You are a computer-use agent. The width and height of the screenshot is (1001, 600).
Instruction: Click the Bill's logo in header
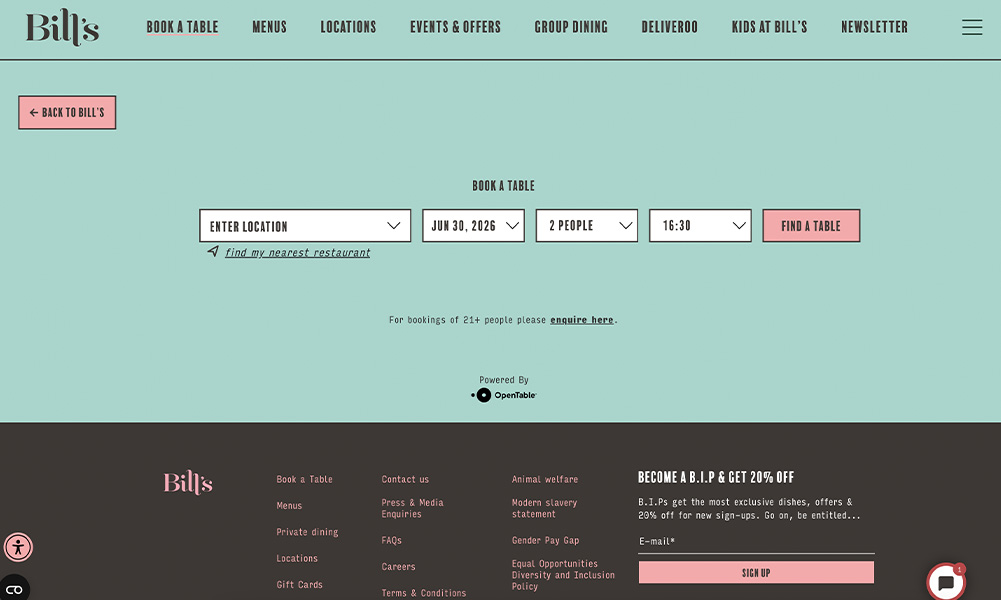(62, 27)
